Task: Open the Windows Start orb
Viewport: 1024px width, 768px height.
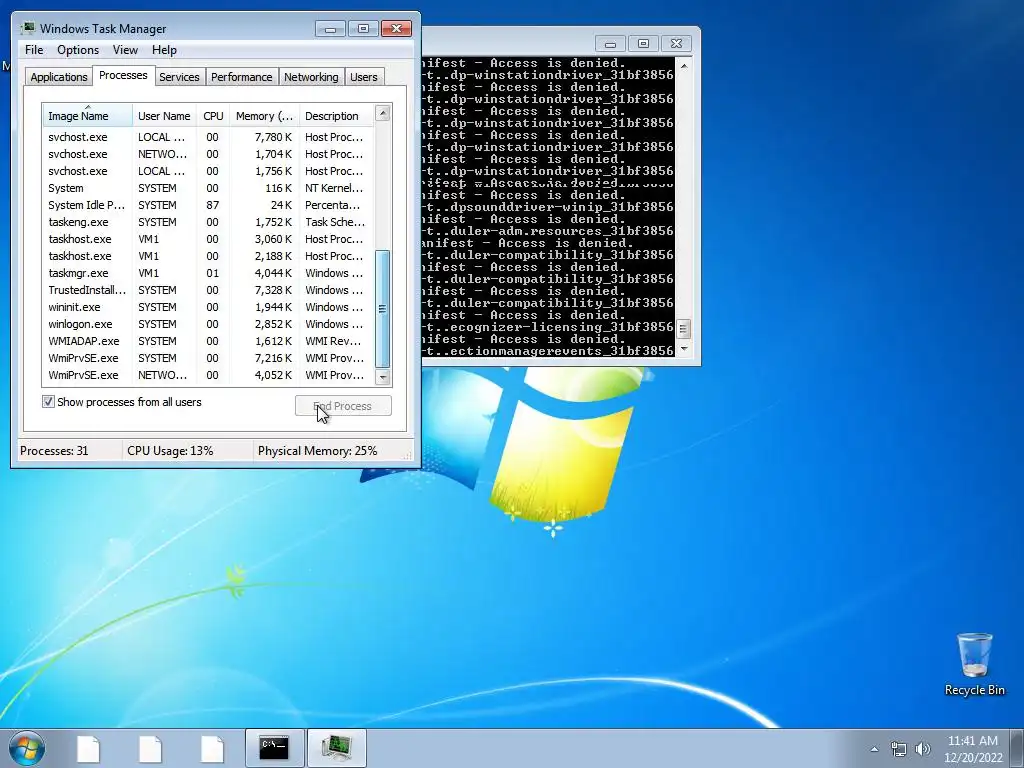Action: 27,748
